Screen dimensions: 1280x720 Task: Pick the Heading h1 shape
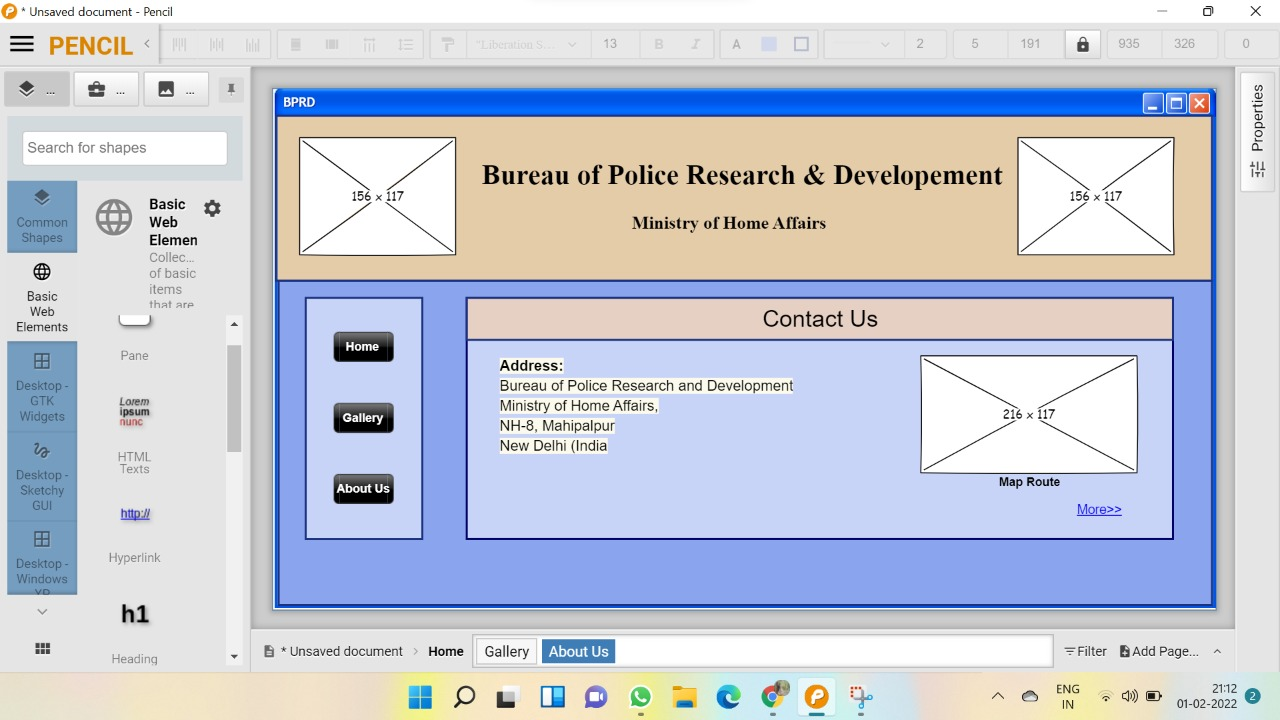pyautogui.click(x=135, y=630)
